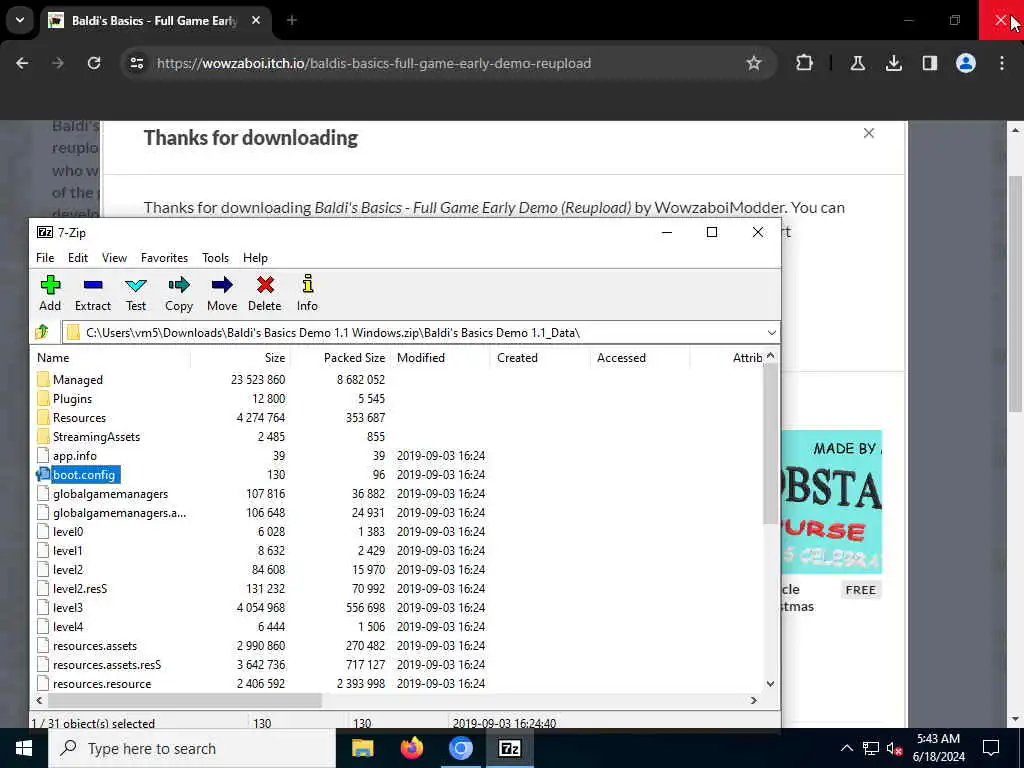The image size is (1024, 768).
Task: Open a new Chrome tab
Action: tap(292, 20)
